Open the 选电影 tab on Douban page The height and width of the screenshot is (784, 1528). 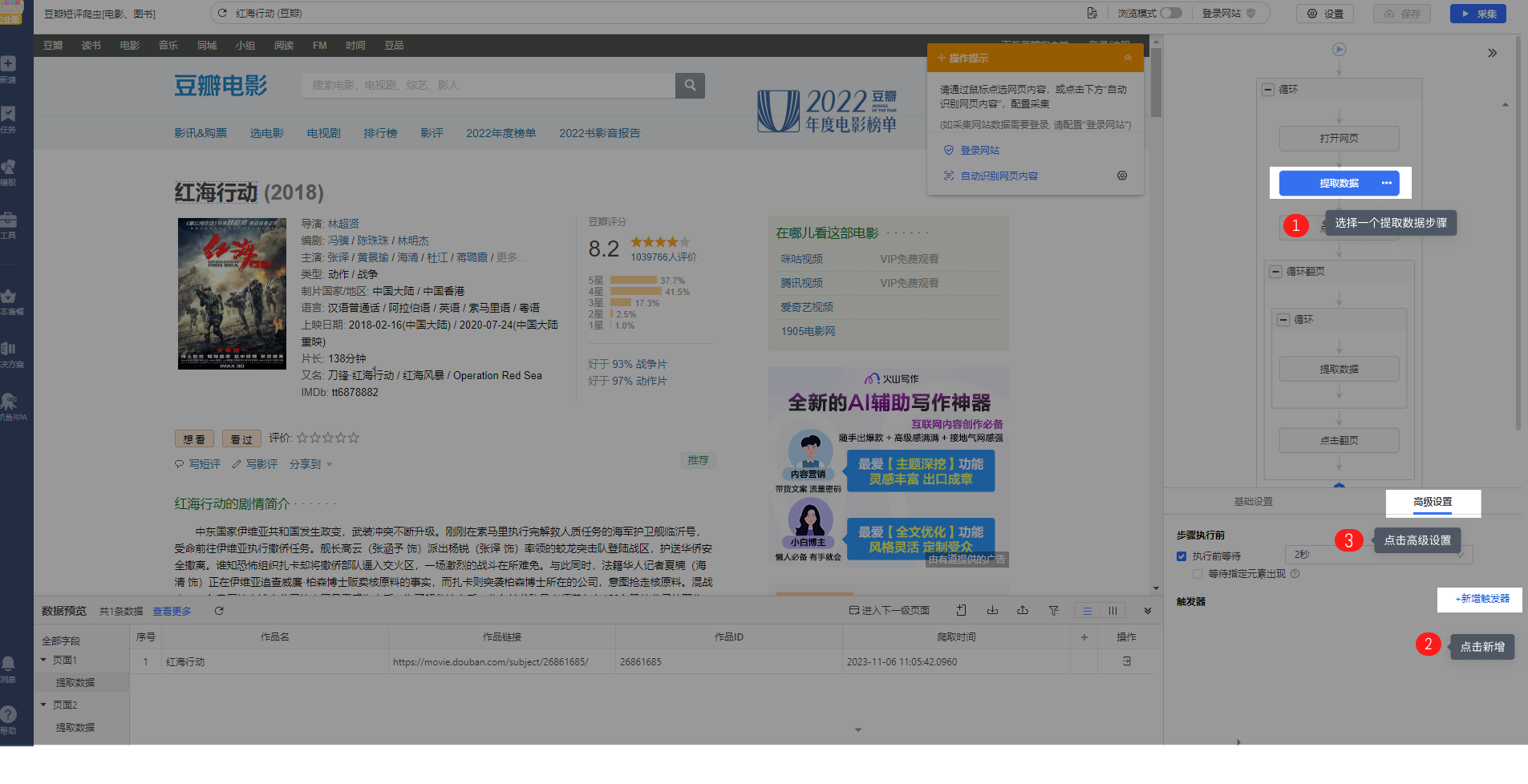click(x=267, y=133)
